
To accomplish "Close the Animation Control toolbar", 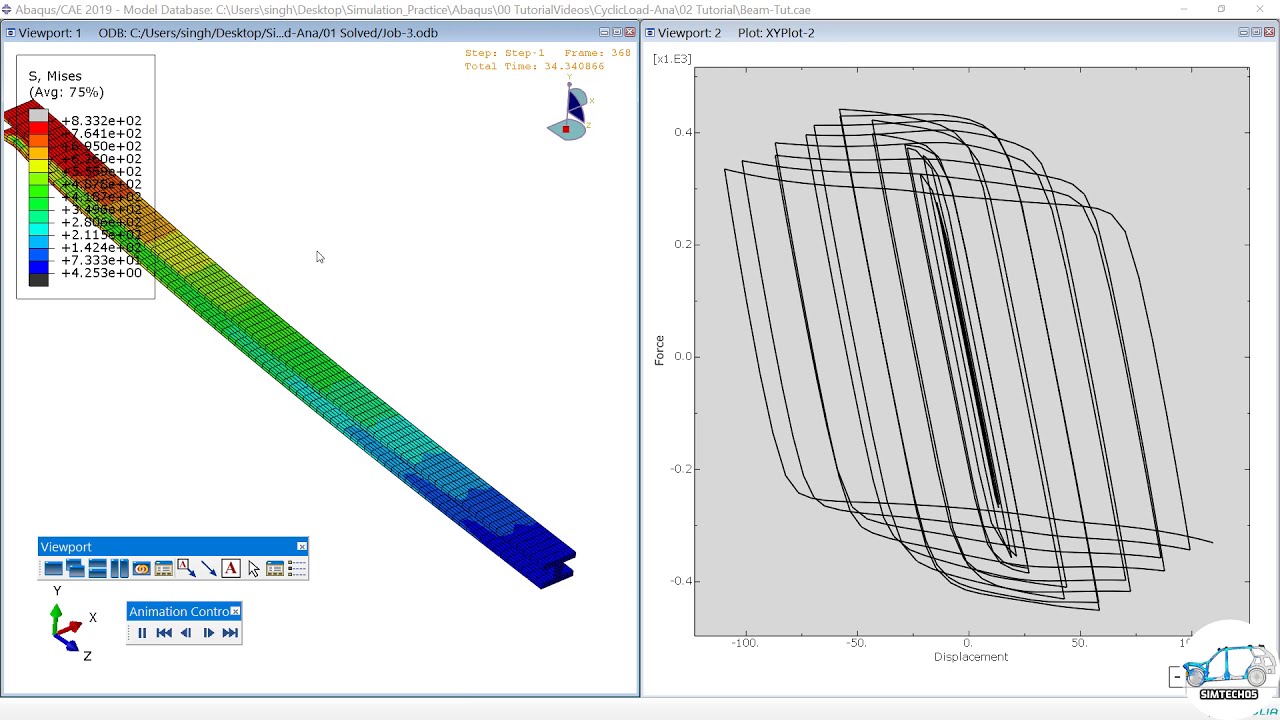I will pos(235,611).
